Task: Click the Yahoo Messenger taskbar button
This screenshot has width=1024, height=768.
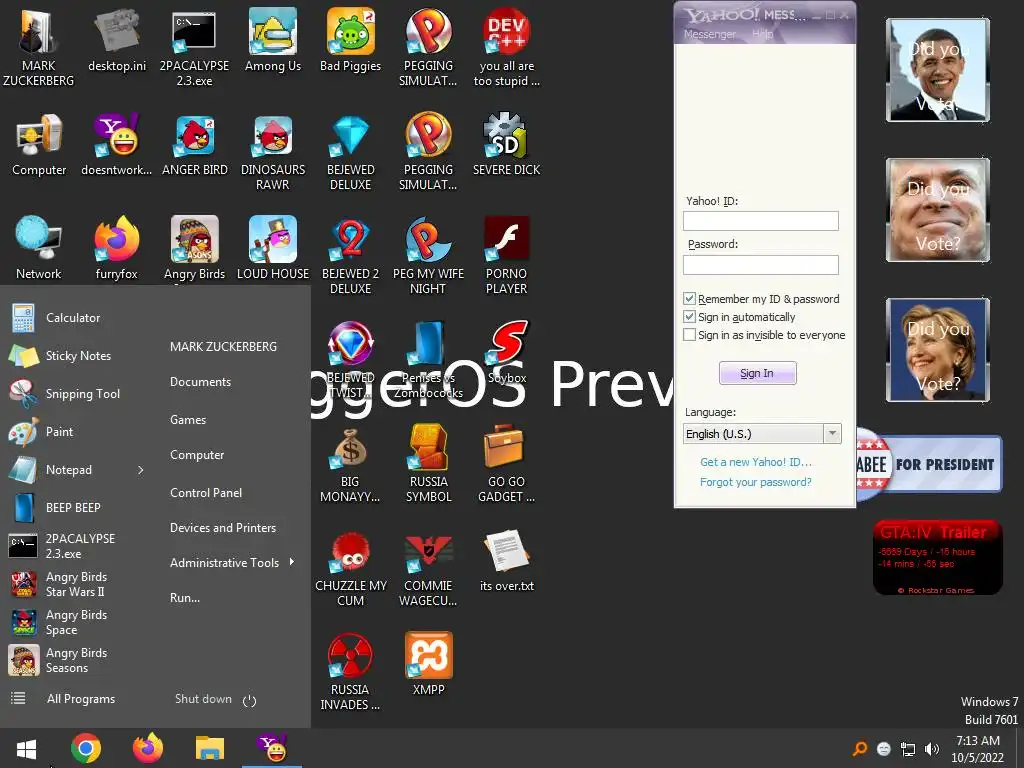Action: tap(272, 748)
